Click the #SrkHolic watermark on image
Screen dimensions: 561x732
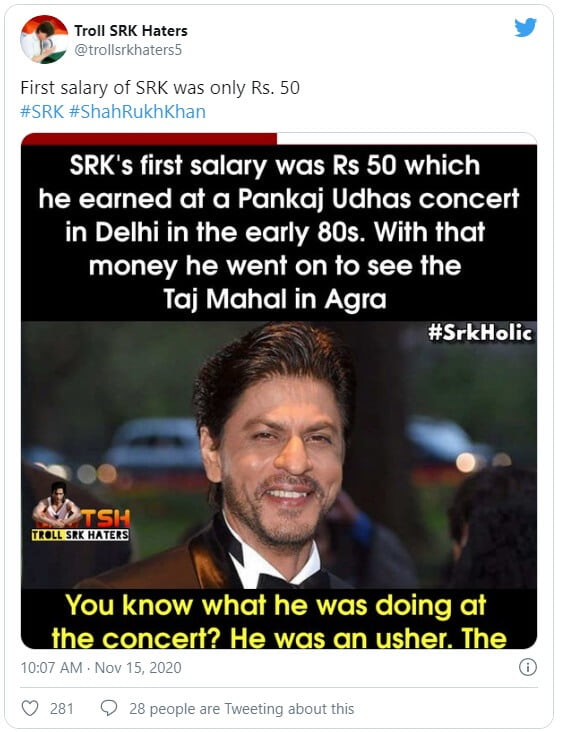(480, 333)
